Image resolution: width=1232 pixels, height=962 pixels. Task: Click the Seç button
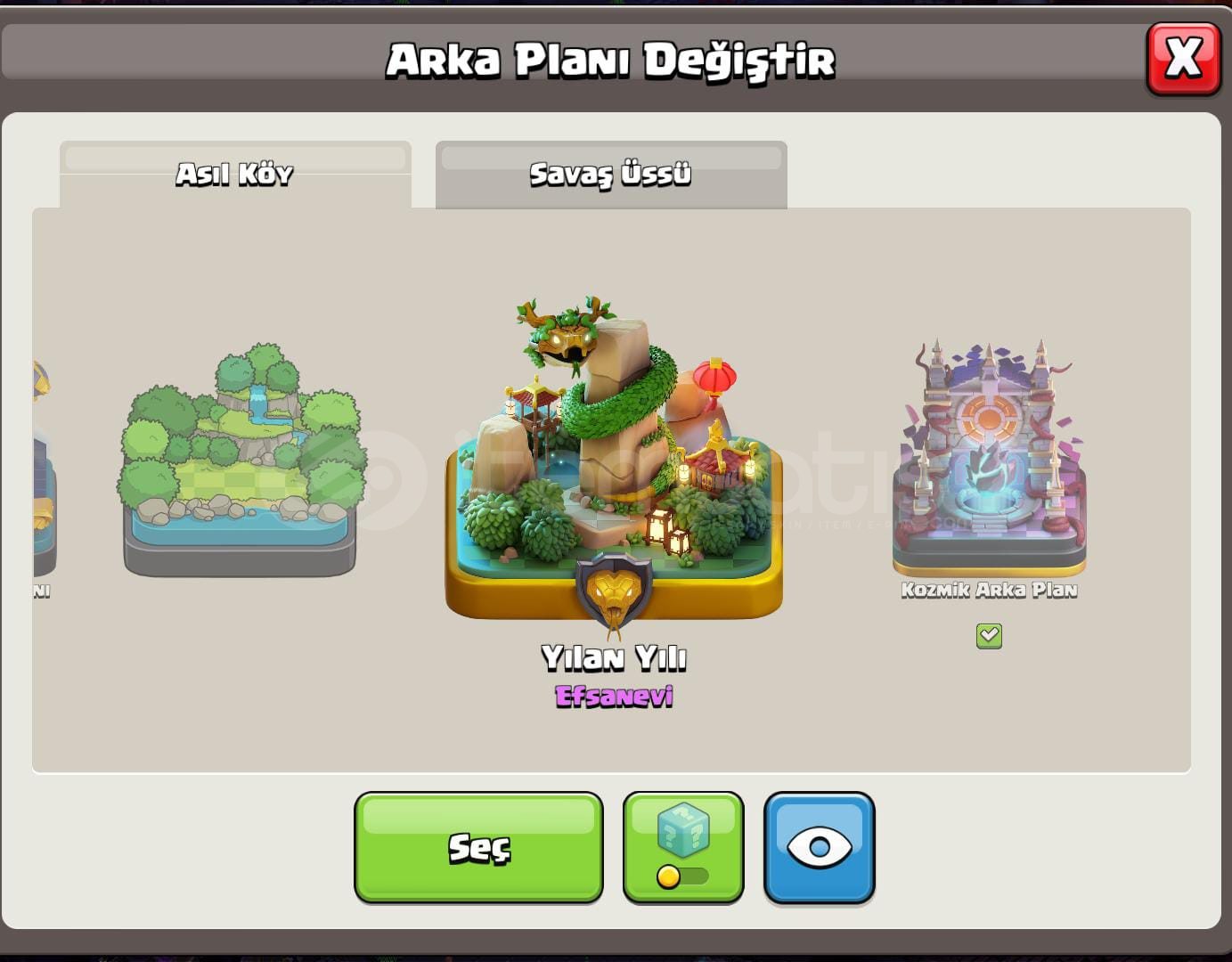(x=478, y=847)
